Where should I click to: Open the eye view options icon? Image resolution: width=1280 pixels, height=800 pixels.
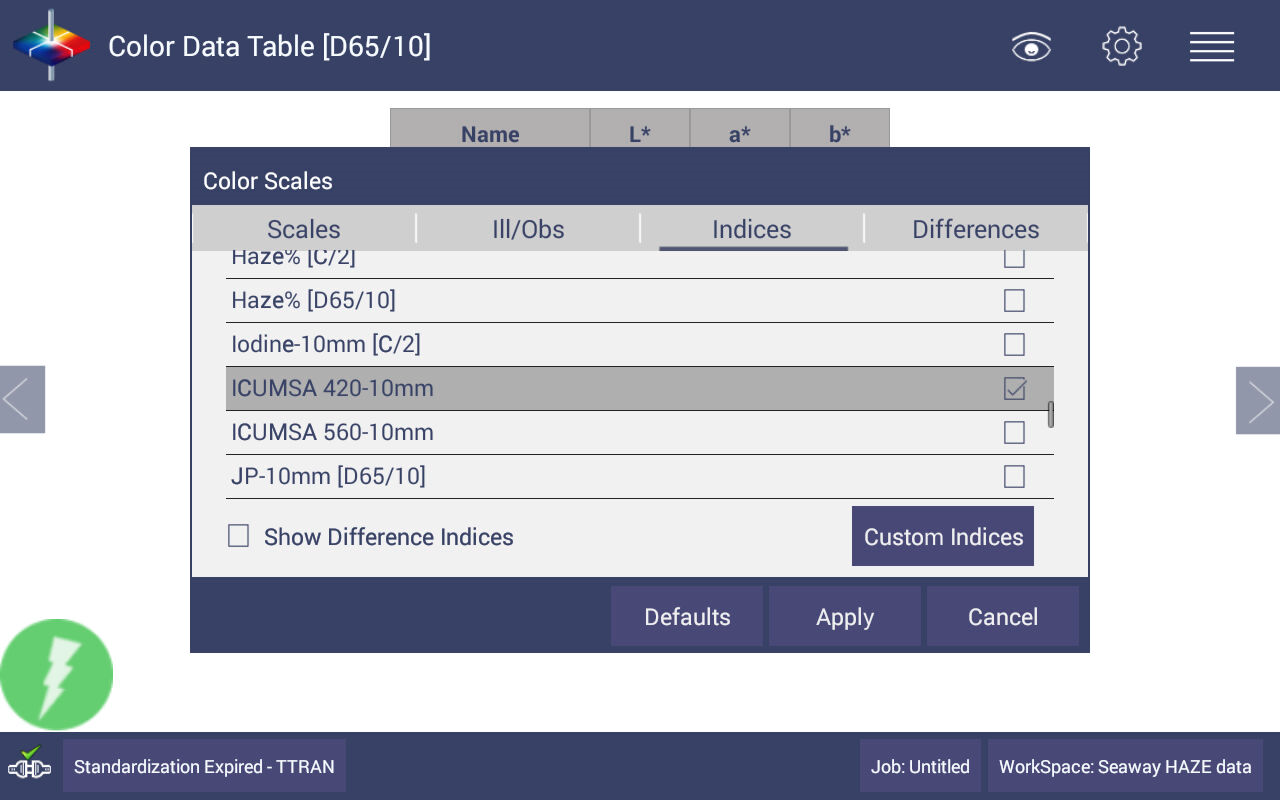[1031, 47]
